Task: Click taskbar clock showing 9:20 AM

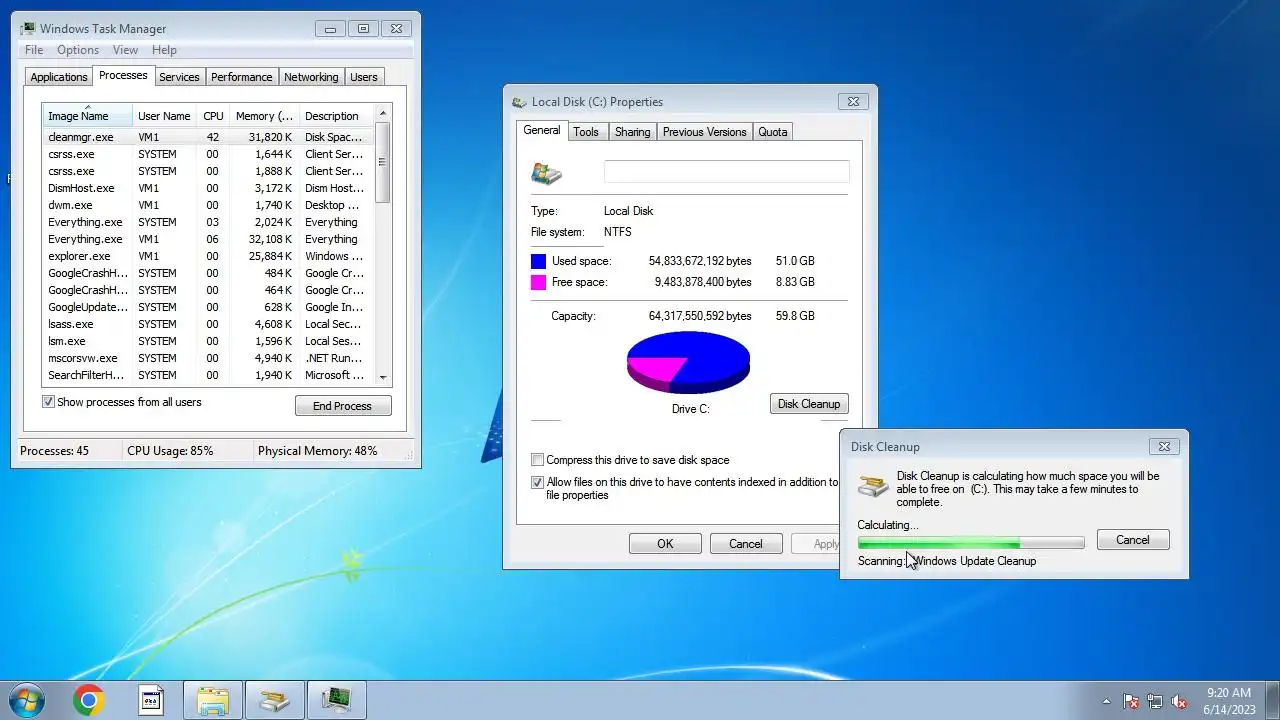Action: tap(1229, 701)
